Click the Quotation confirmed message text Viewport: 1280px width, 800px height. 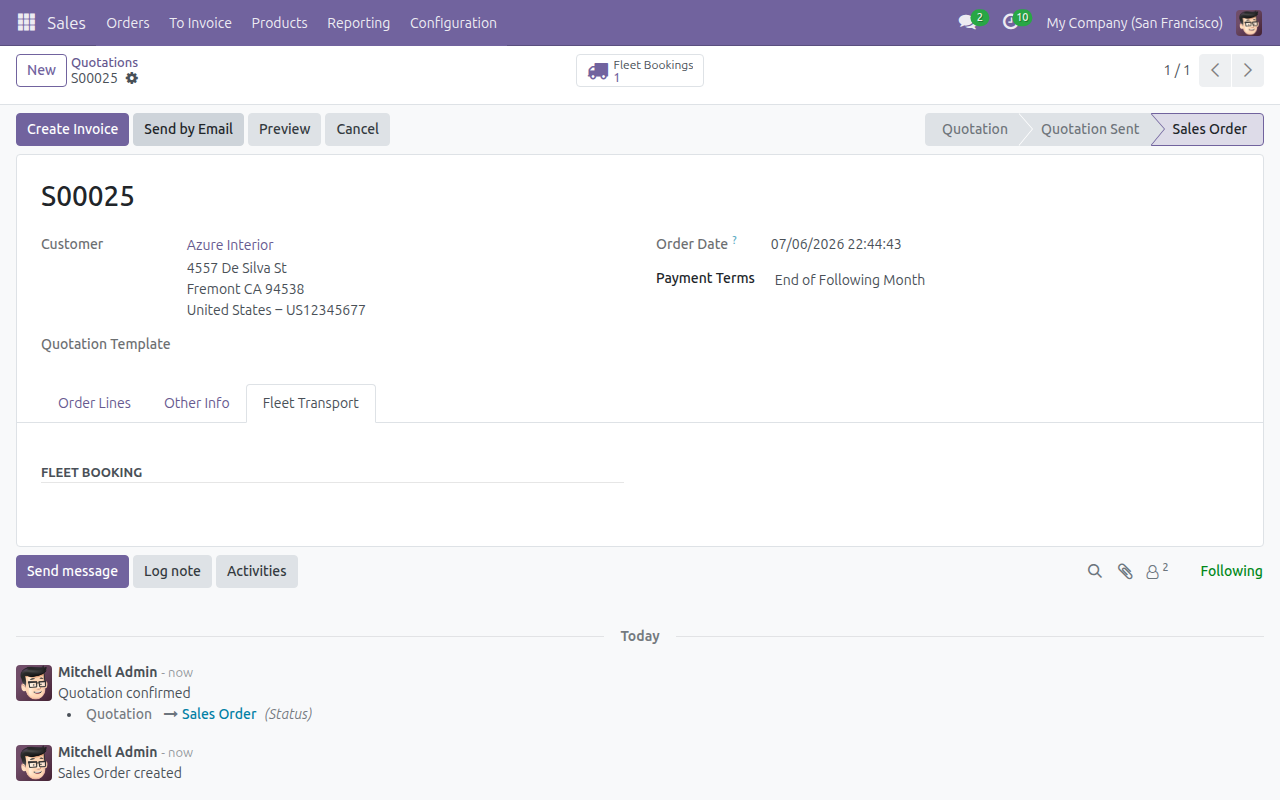[x=124, y=693]
